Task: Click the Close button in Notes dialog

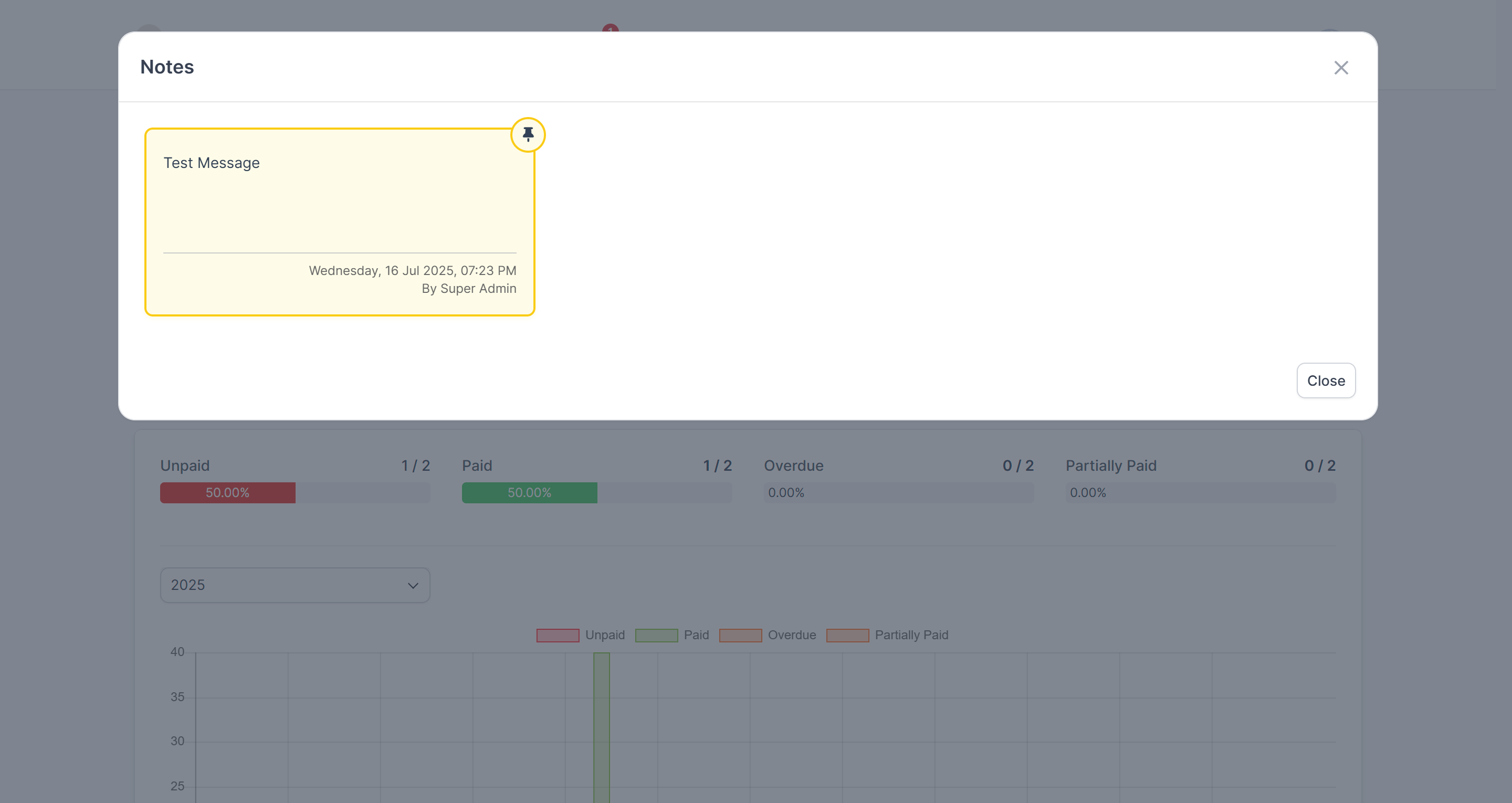Action: [1325, 381]
